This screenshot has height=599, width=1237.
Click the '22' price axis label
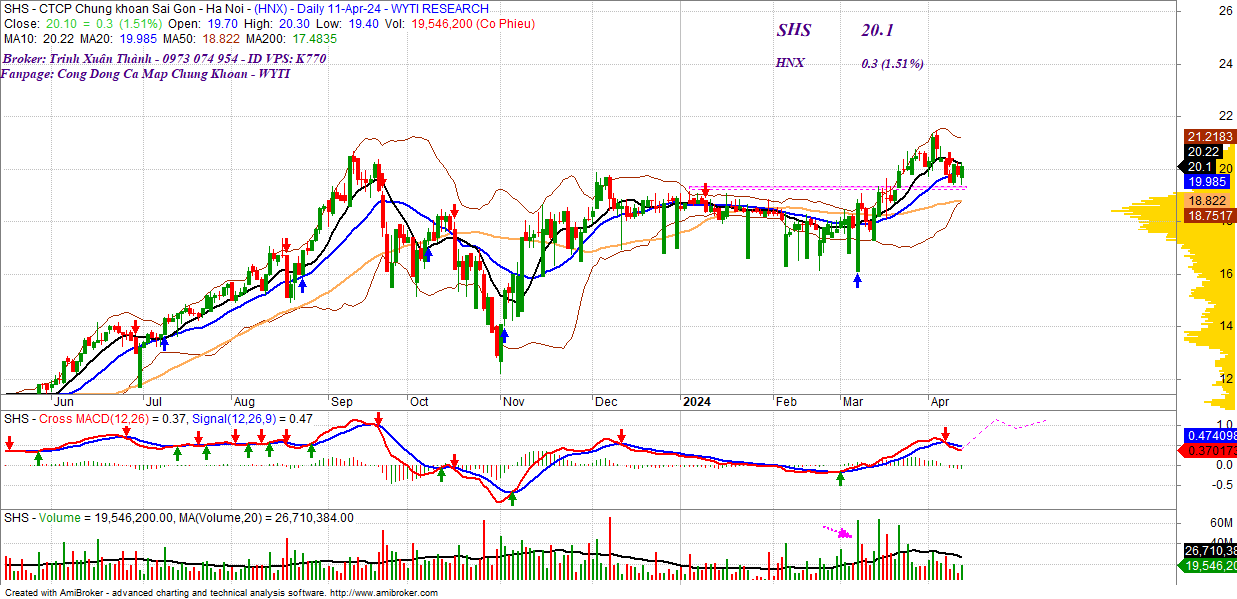(x=1224, y=116)
